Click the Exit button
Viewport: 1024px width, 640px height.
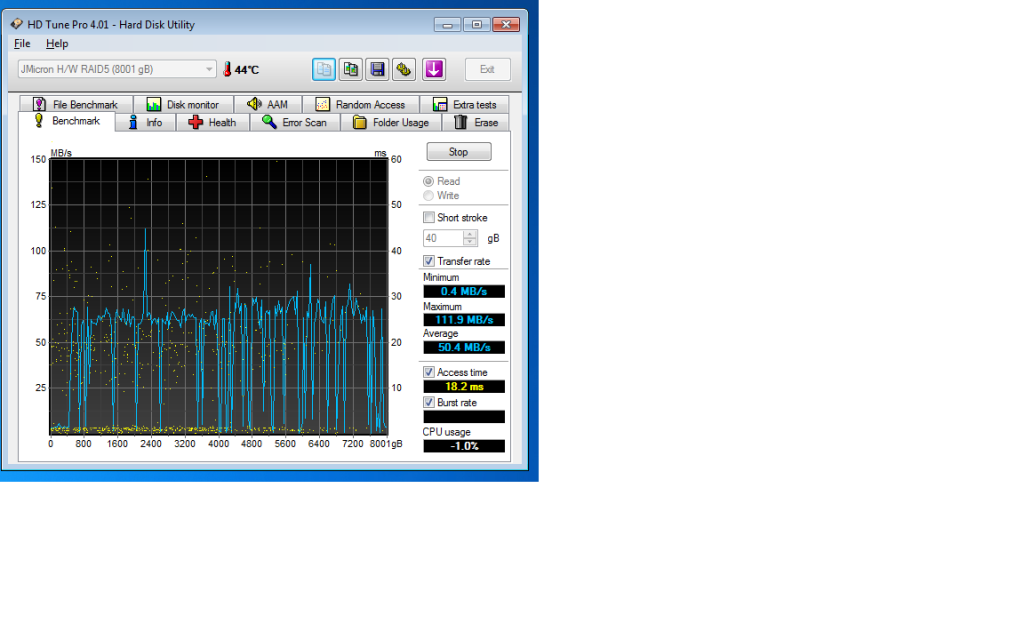(487, 69)
